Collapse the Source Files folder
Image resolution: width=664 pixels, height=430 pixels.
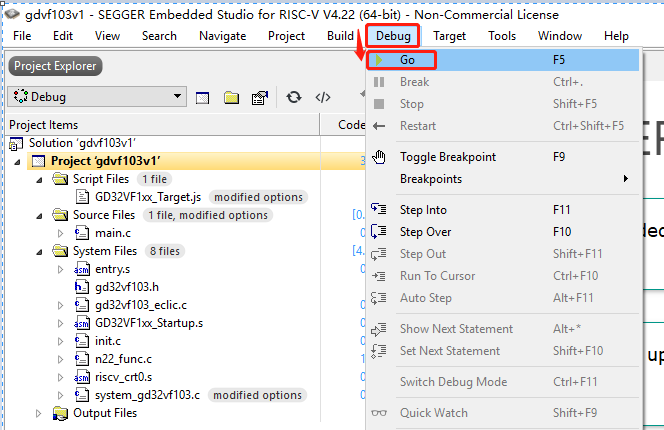click(39, 216)
